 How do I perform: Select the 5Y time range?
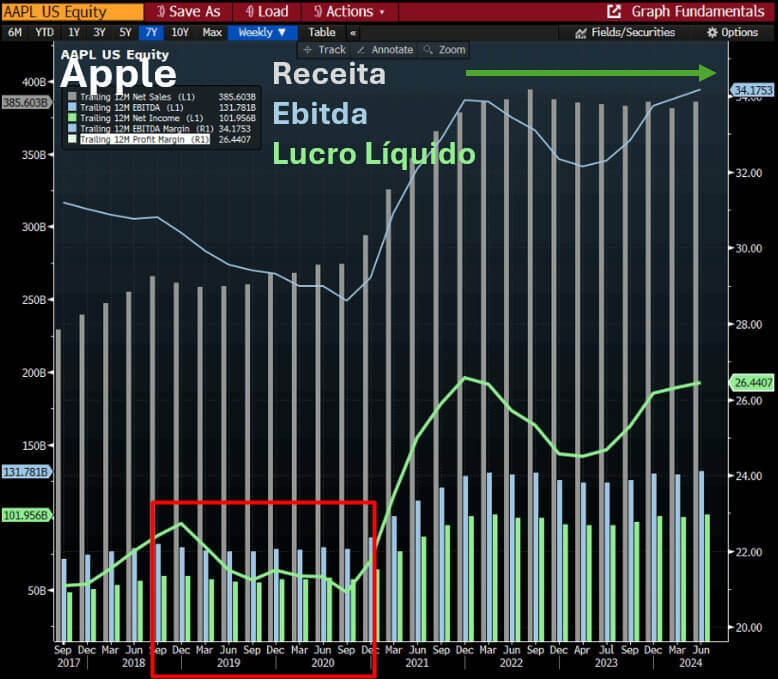pos(126,33)
